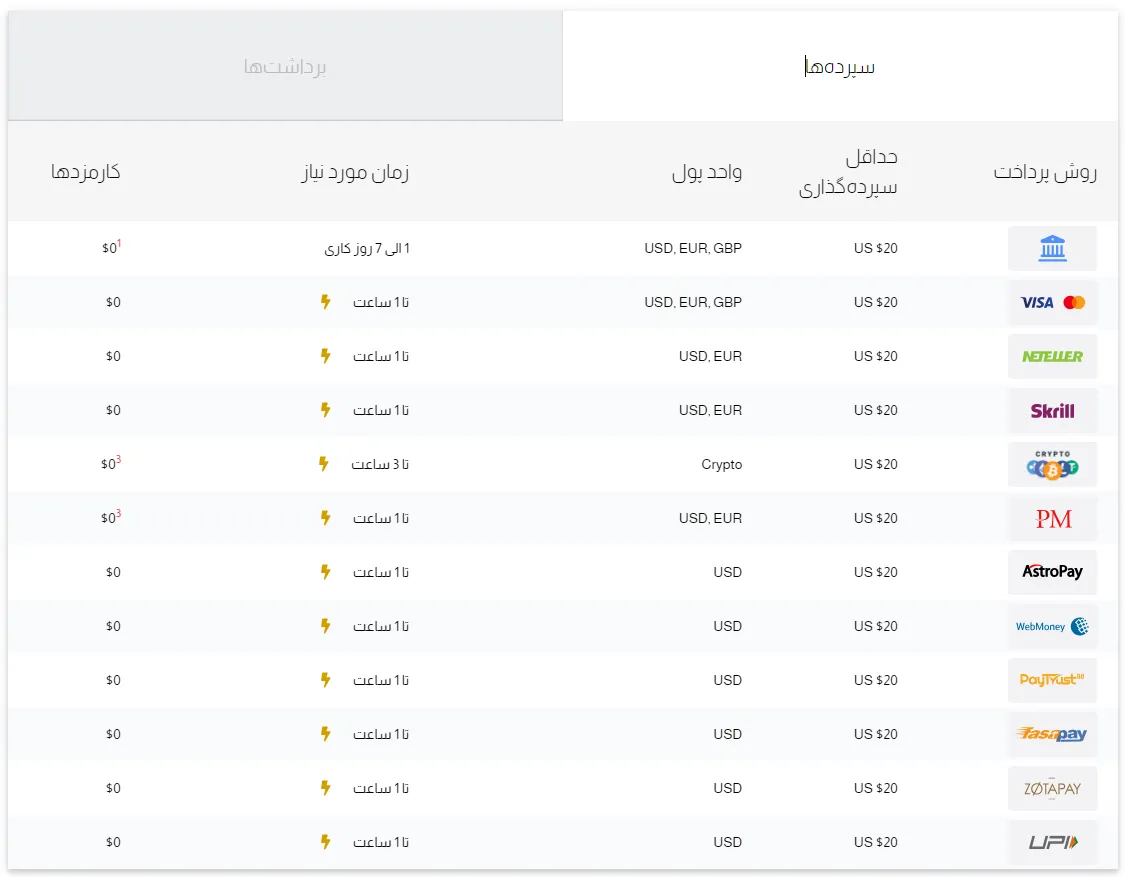
Task: Click the FasaPay logo
Action: click(x=1052, y=734)
